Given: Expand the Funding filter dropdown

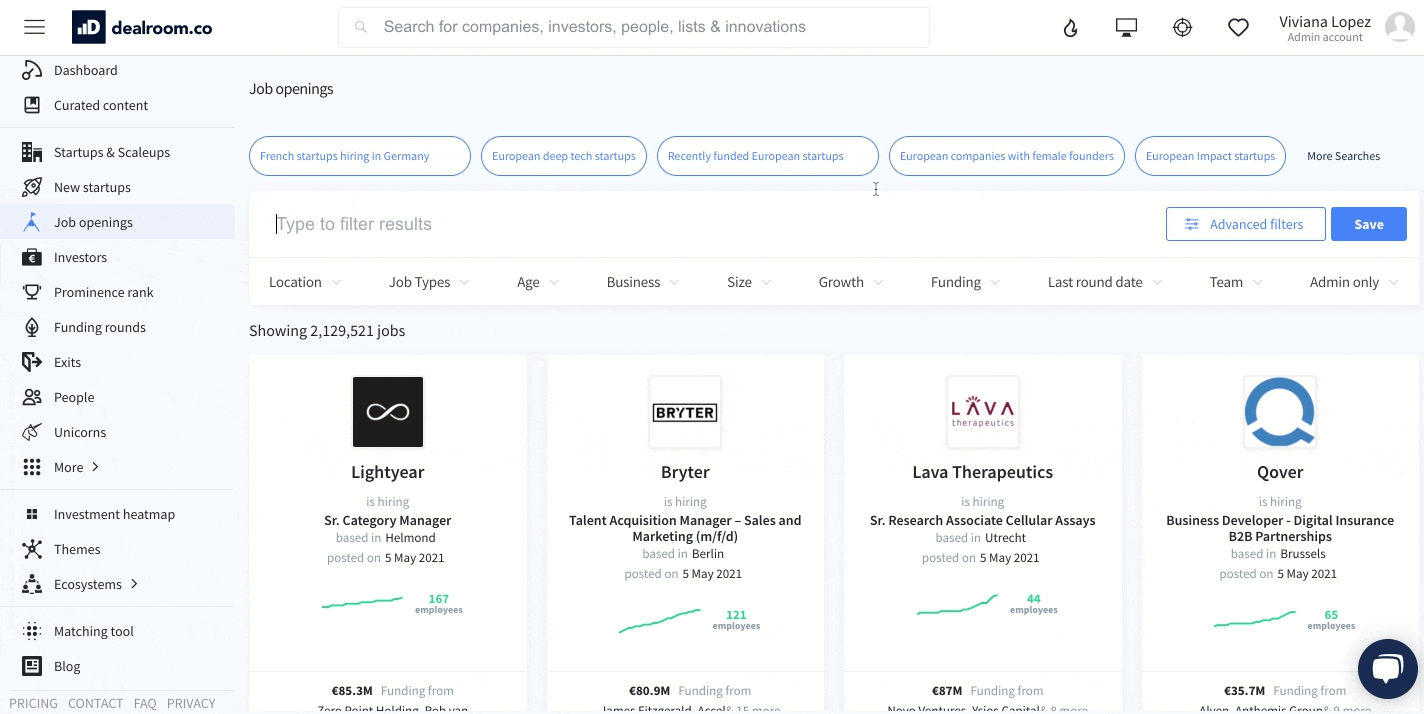Looking at the screenshot, I should (966, 282).
